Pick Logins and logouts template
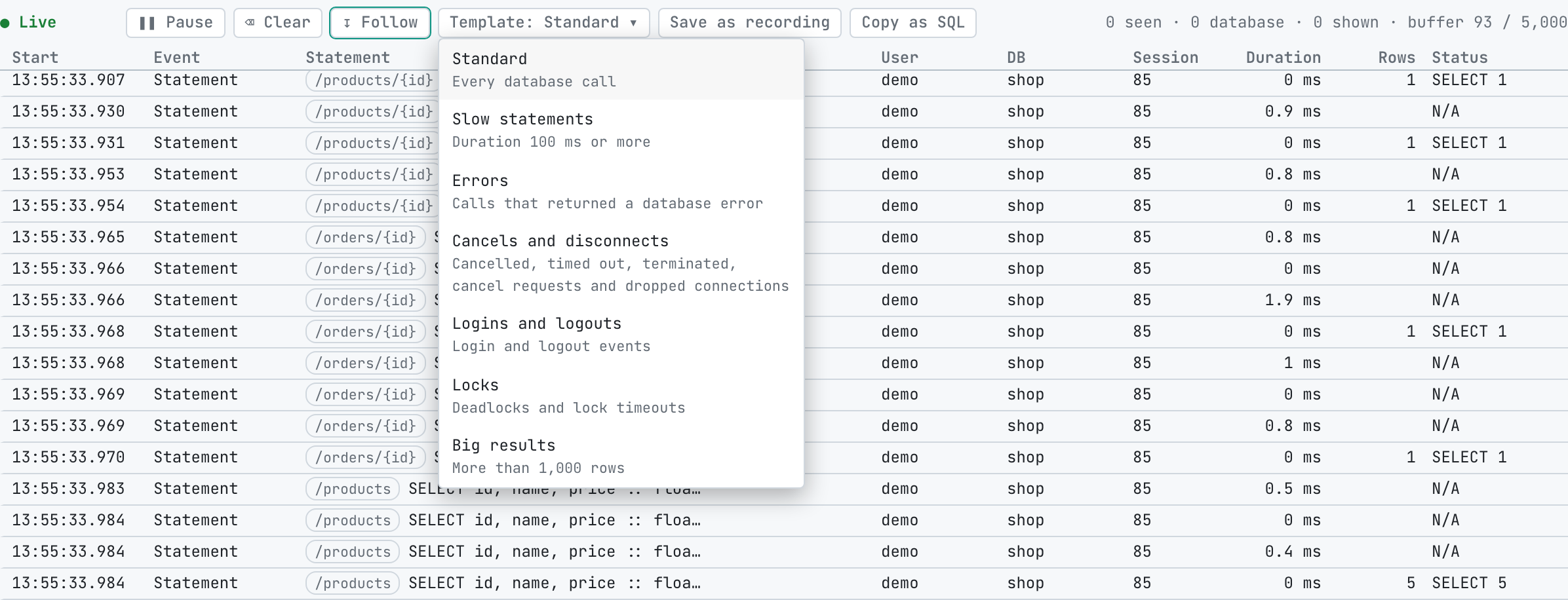Screen dimensions: 1568x600 621,335
